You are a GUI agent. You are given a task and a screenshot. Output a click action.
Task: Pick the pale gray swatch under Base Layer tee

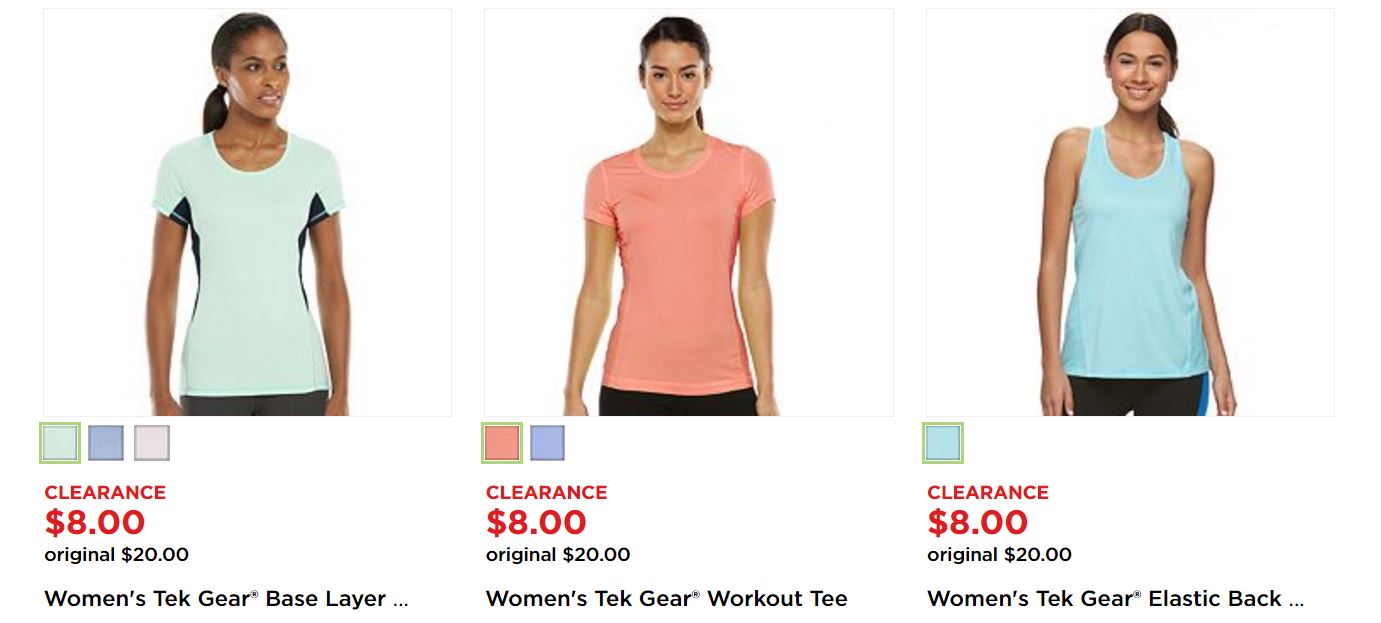click(152, 443)
